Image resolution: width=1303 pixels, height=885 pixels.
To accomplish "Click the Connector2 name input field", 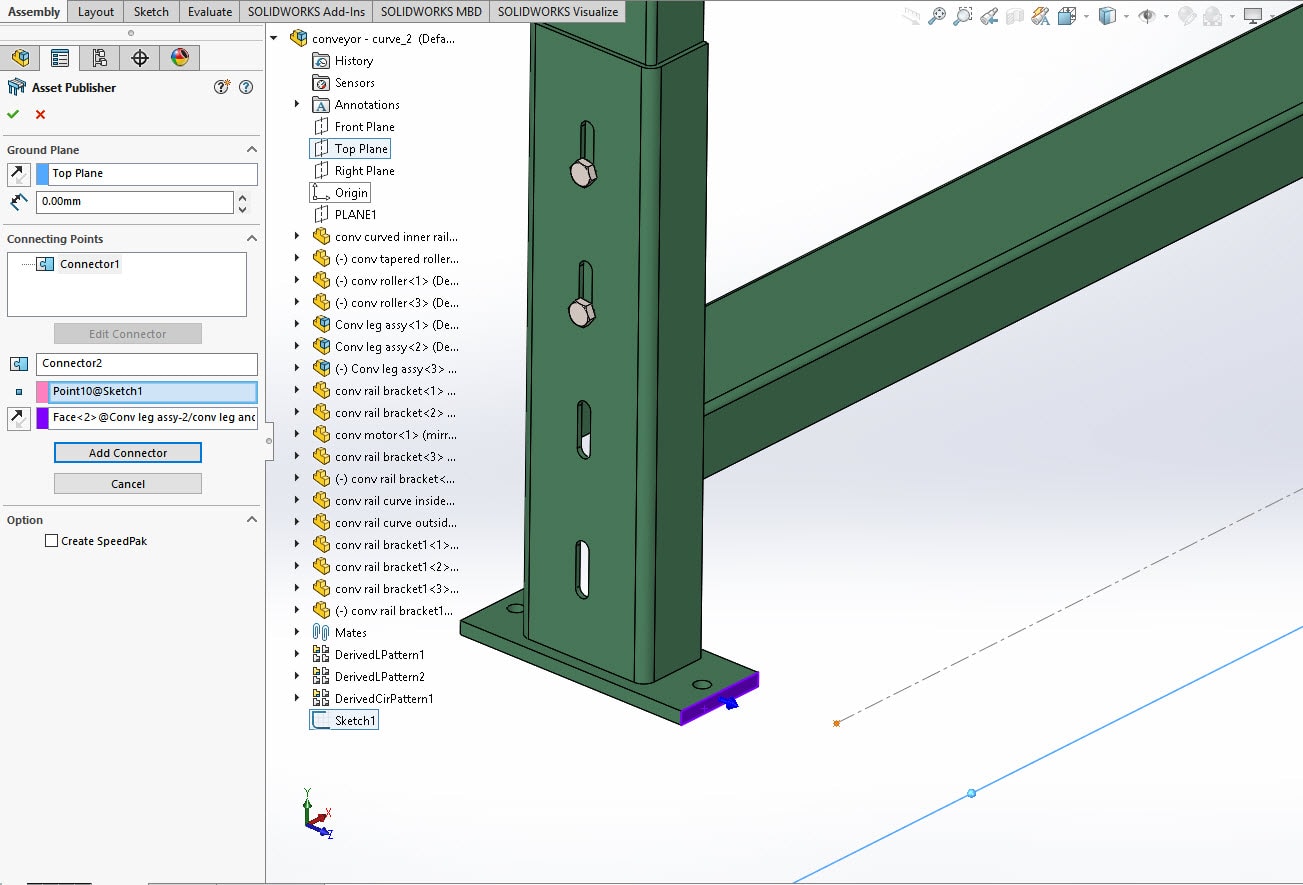I will 146,364.
